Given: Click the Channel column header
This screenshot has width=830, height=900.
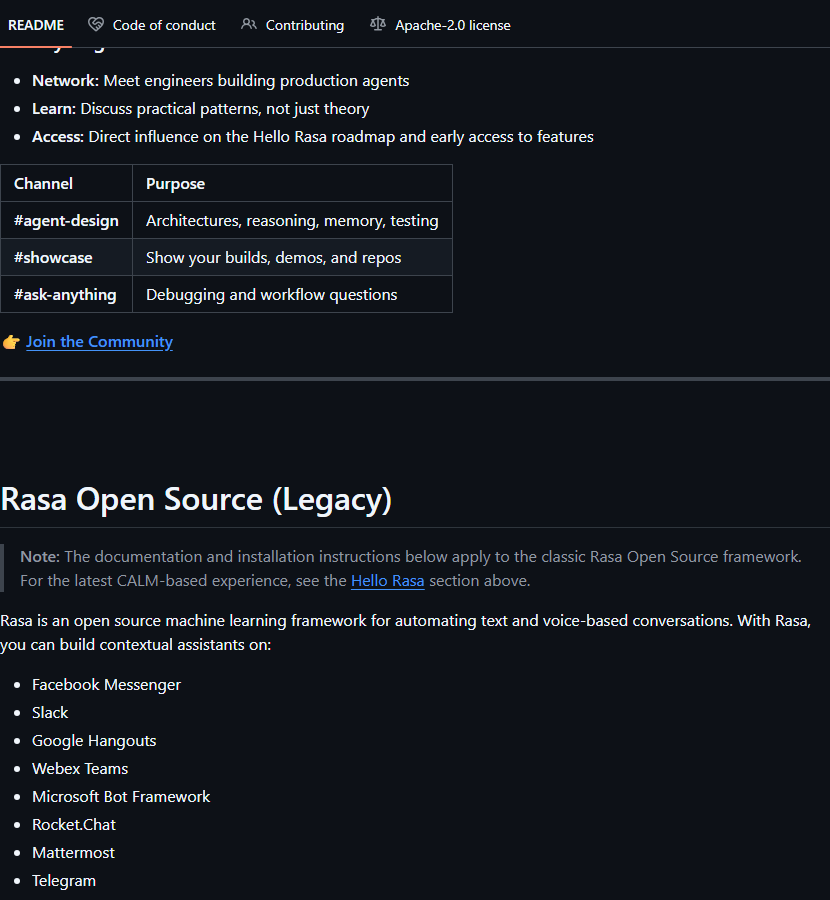Looking at the screenshot, I should tap(67, 184).
